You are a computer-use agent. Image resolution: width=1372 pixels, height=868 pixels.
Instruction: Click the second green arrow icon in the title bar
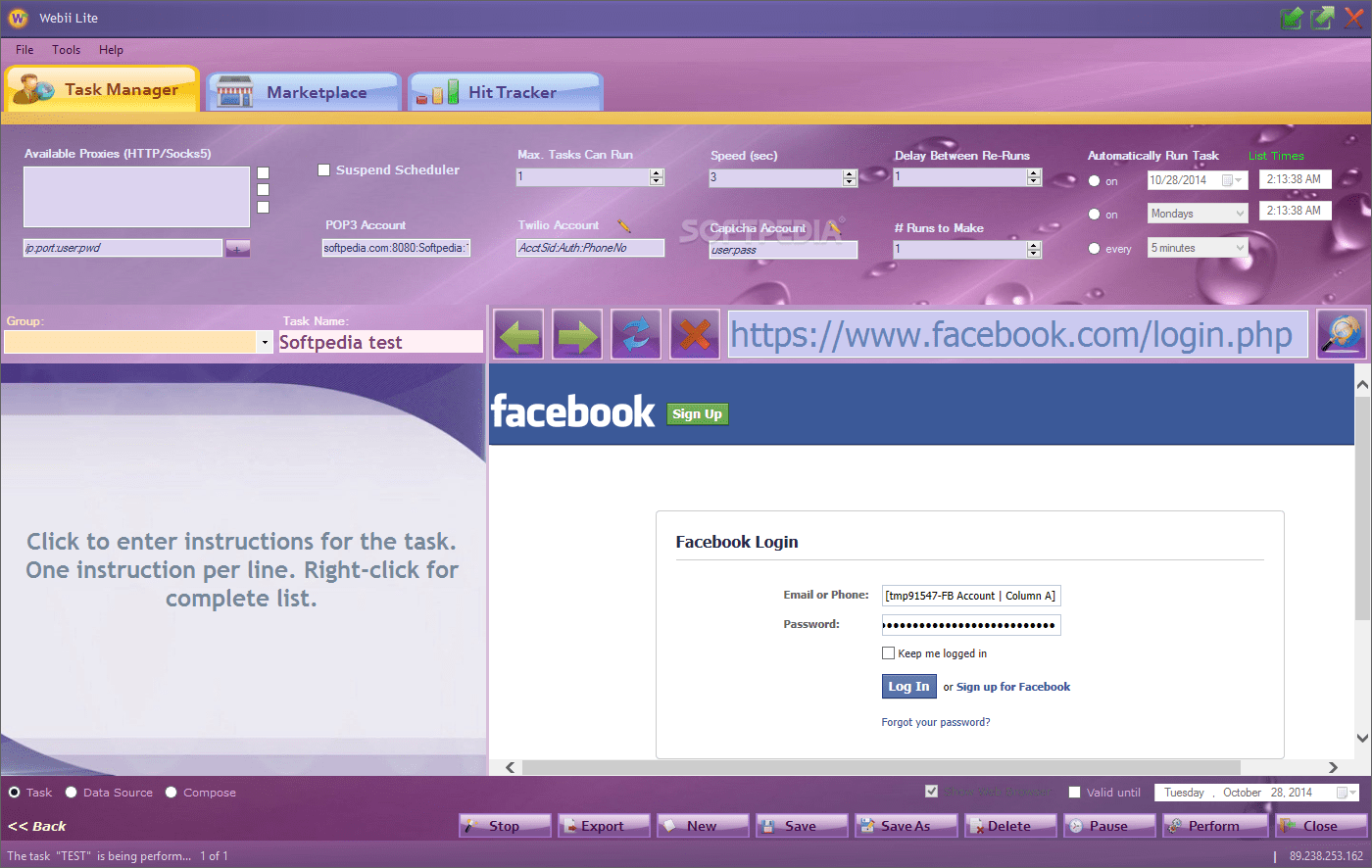coord(1323,18)
